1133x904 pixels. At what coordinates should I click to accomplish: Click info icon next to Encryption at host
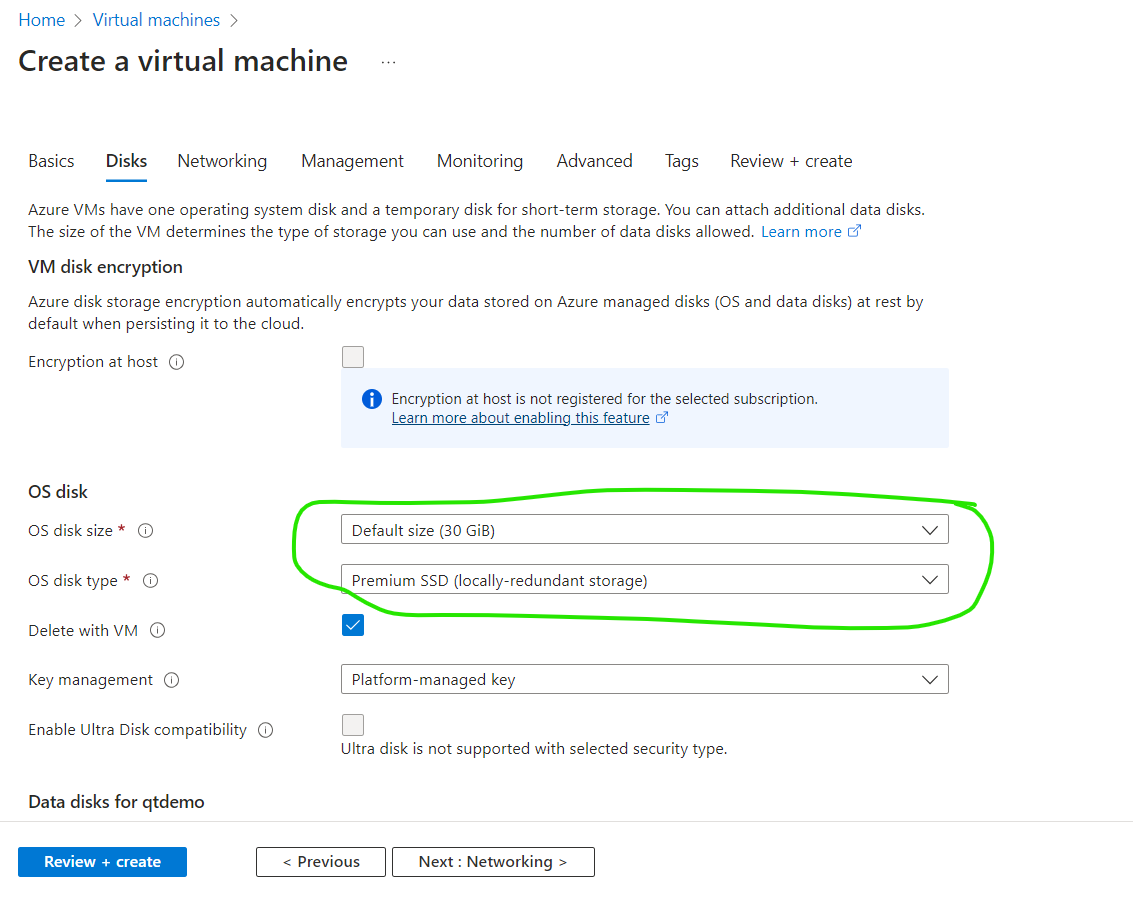click(177, 362)
